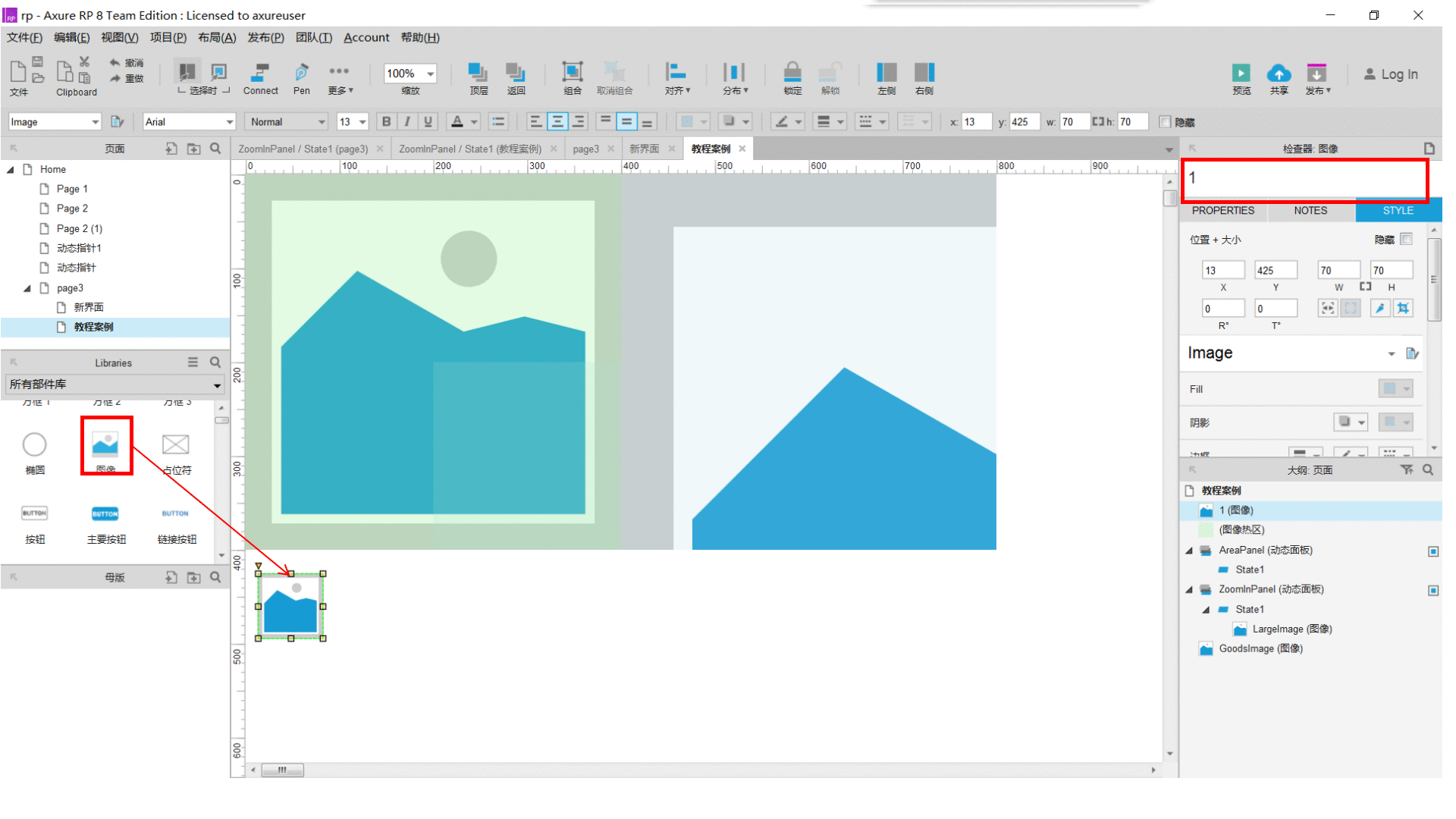Click the 共享 cloud share icon
Viewport: 1456px width, 819px height.
(1279, 73)
